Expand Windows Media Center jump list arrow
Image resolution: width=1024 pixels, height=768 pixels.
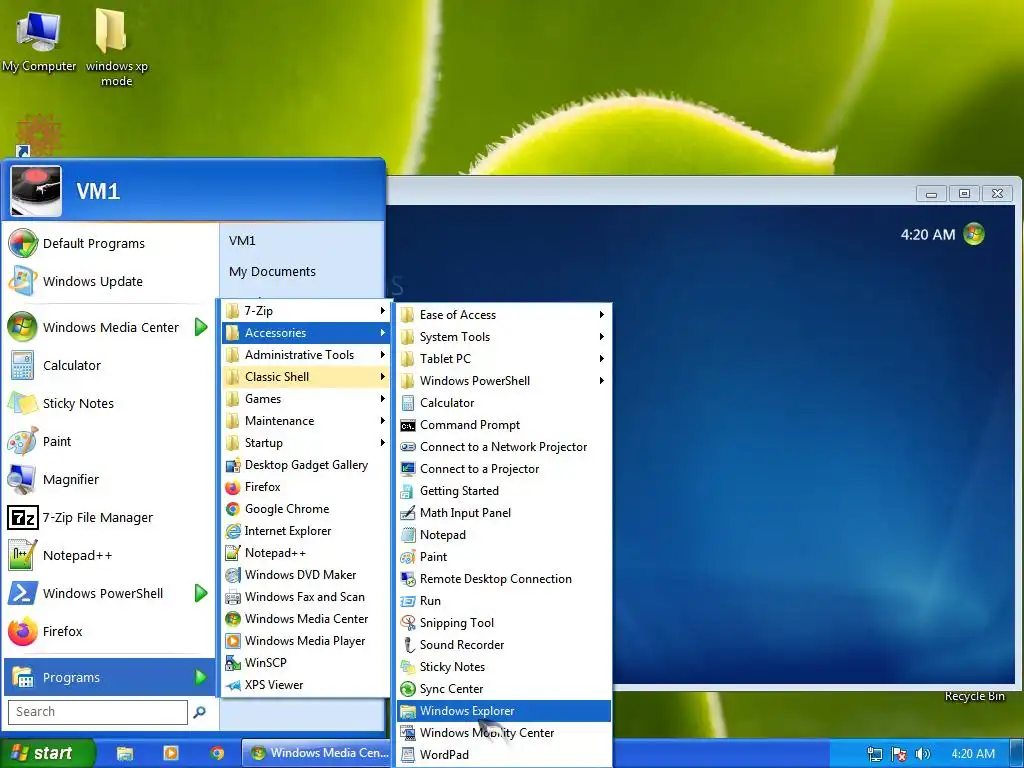click(201, 327)
